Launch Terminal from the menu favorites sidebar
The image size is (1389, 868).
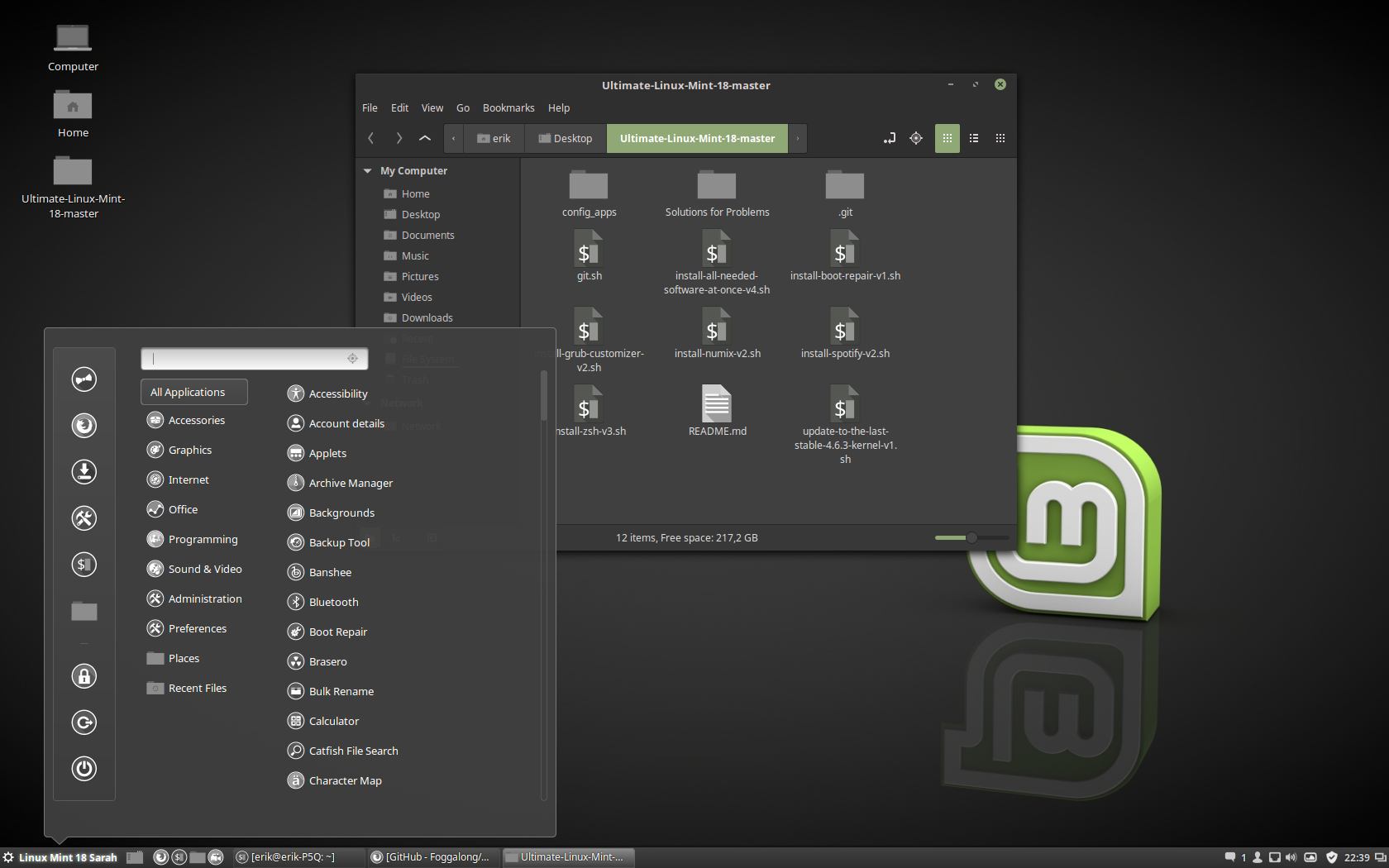click(x=84, y=565)
